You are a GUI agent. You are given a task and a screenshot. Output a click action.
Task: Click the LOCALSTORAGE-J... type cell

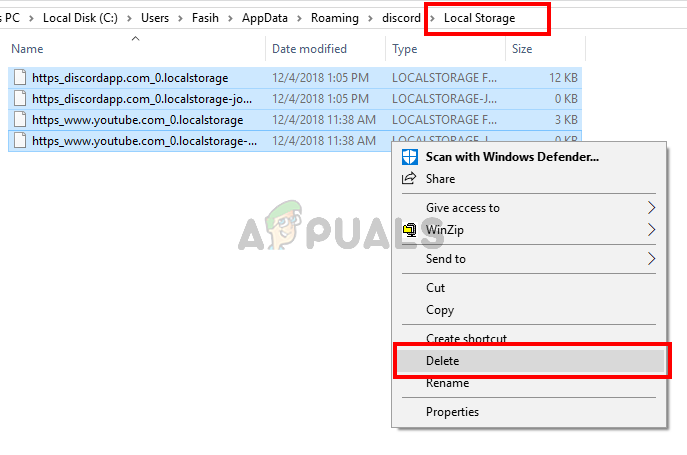[444, 99]
